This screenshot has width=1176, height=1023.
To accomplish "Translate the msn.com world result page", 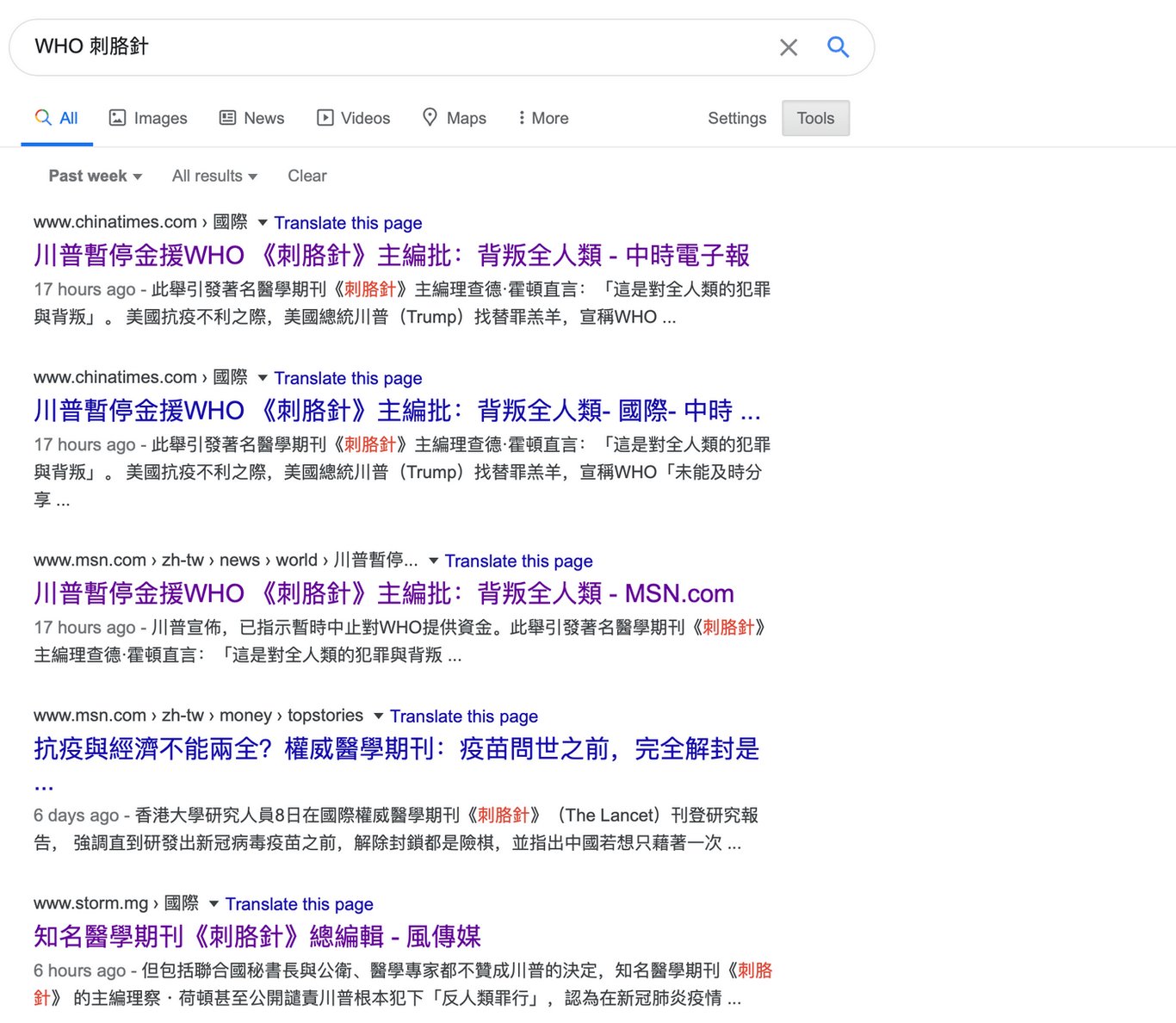I will pyautogui.click(x=518, y=561).
